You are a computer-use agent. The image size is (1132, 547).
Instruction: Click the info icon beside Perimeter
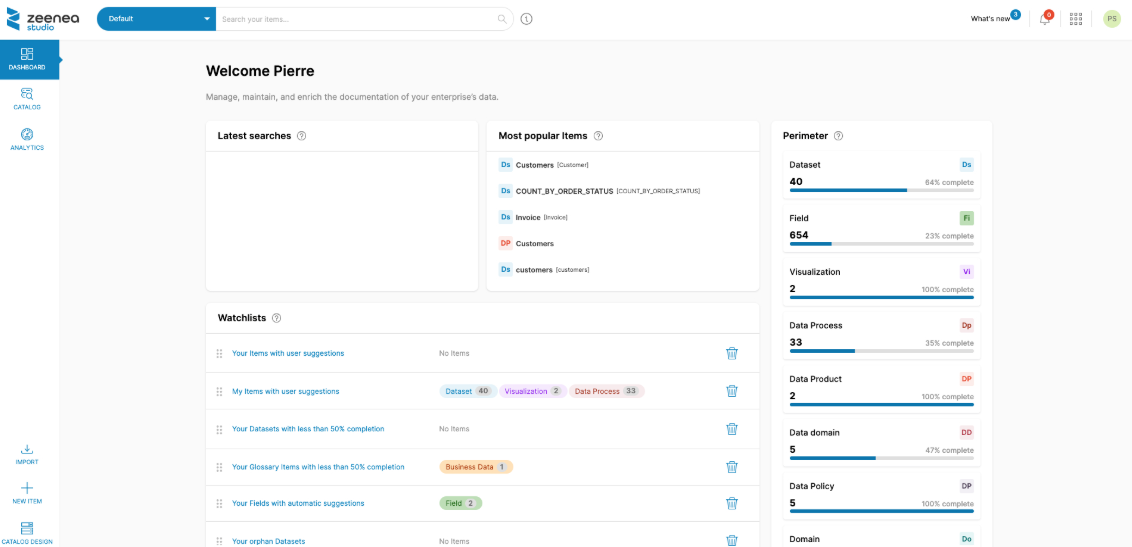click(x=838, y=136)
